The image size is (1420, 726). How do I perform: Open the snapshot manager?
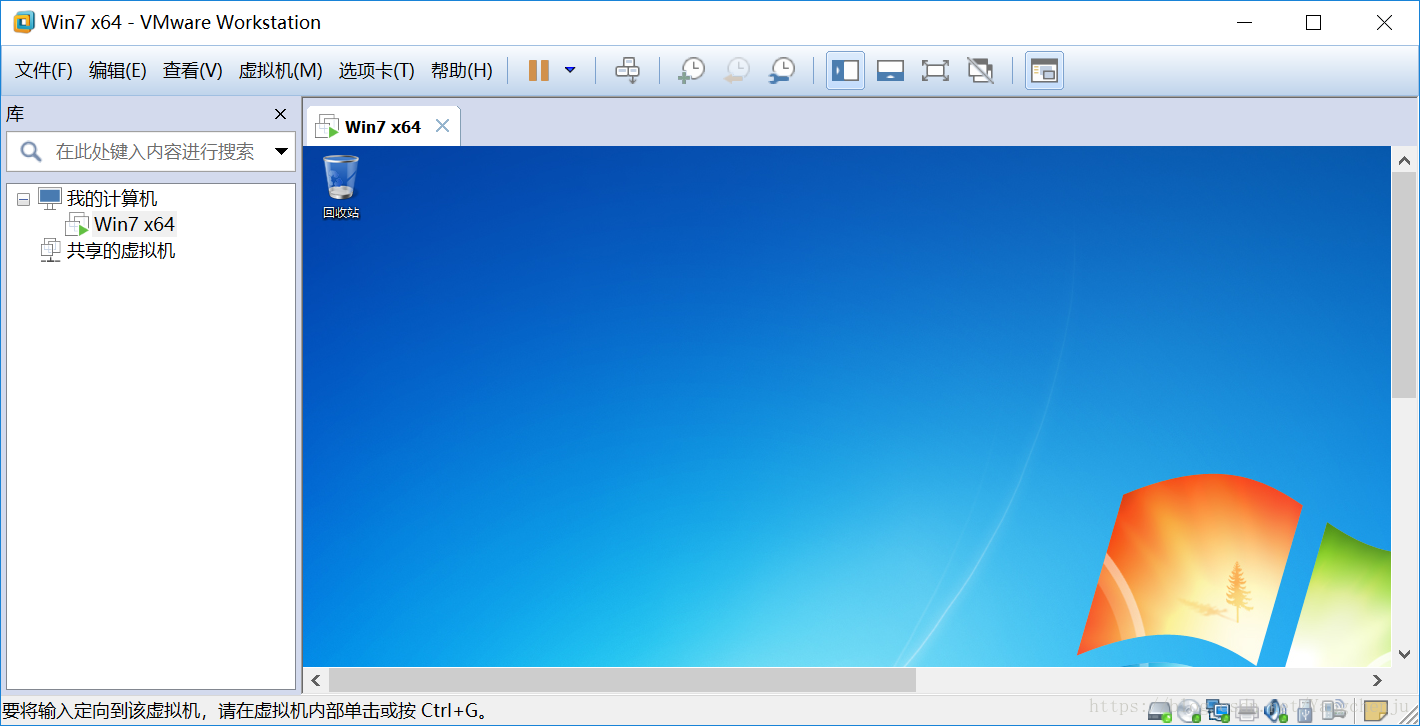pyautogui.click(x=782, y=71)
